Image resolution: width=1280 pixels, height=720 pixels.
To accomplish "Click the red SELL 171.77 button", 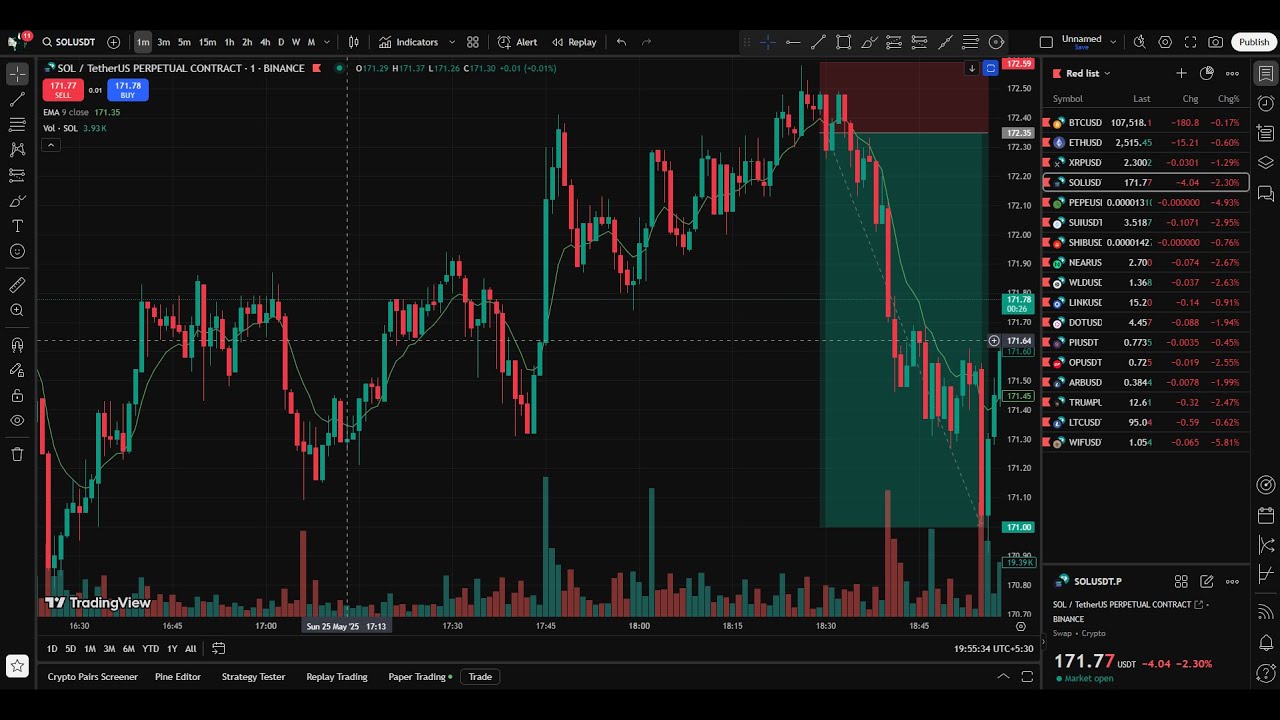I will pyautogui.click(x=63, y=90).
